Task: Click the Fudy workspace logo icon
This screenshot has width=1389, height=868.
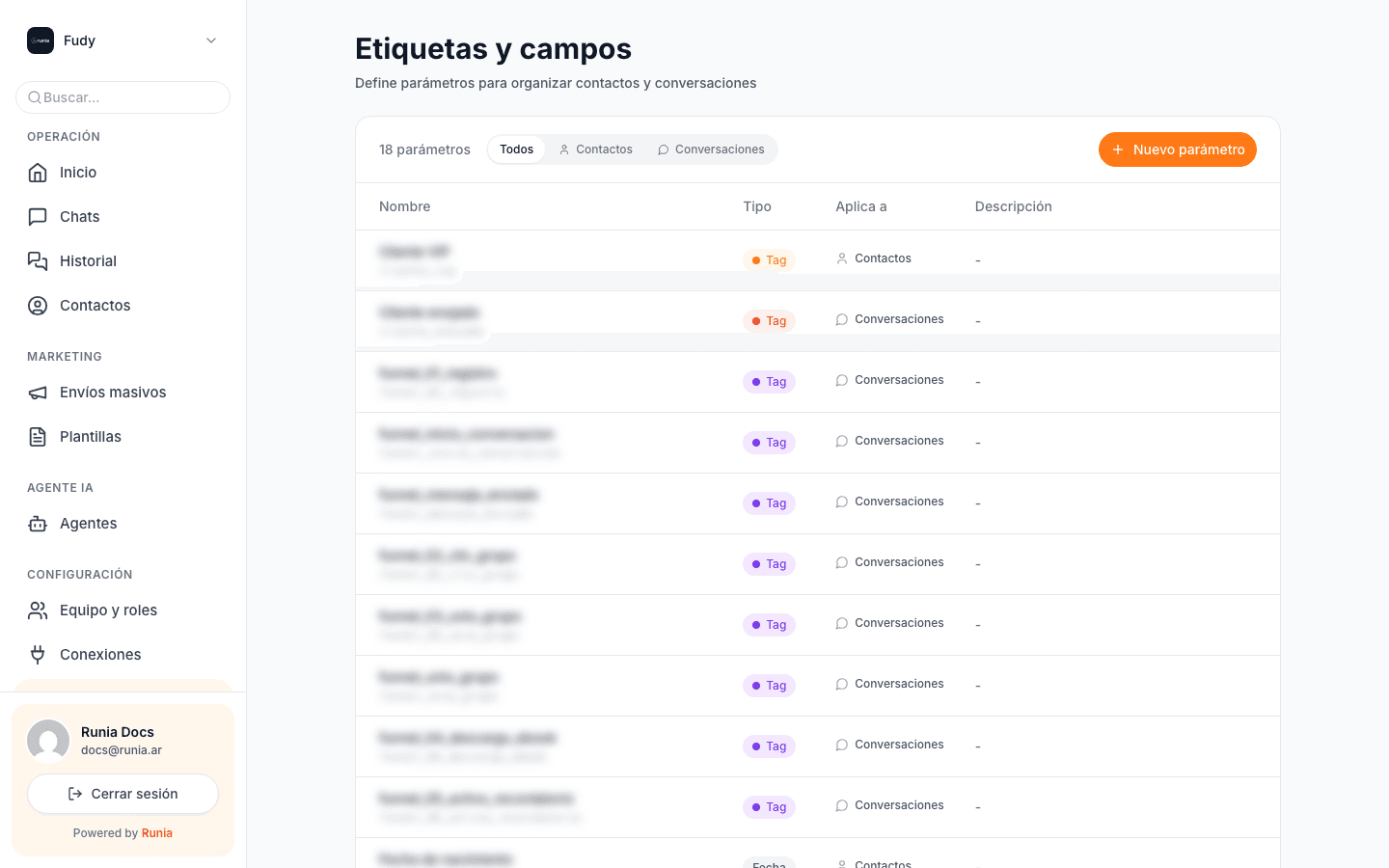Action: click(x=41, y=41)
